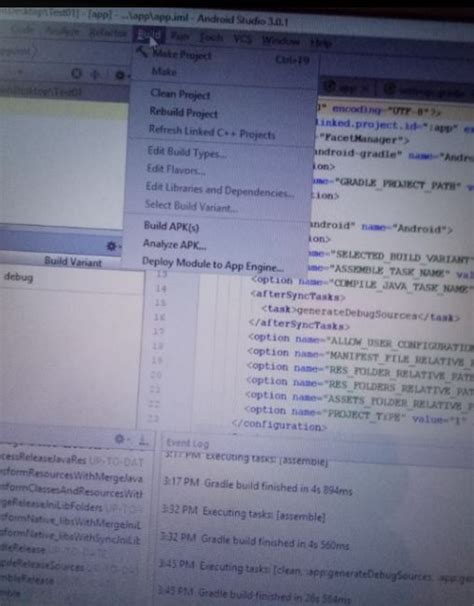Open the Build menu

click(x=149, y=35)
